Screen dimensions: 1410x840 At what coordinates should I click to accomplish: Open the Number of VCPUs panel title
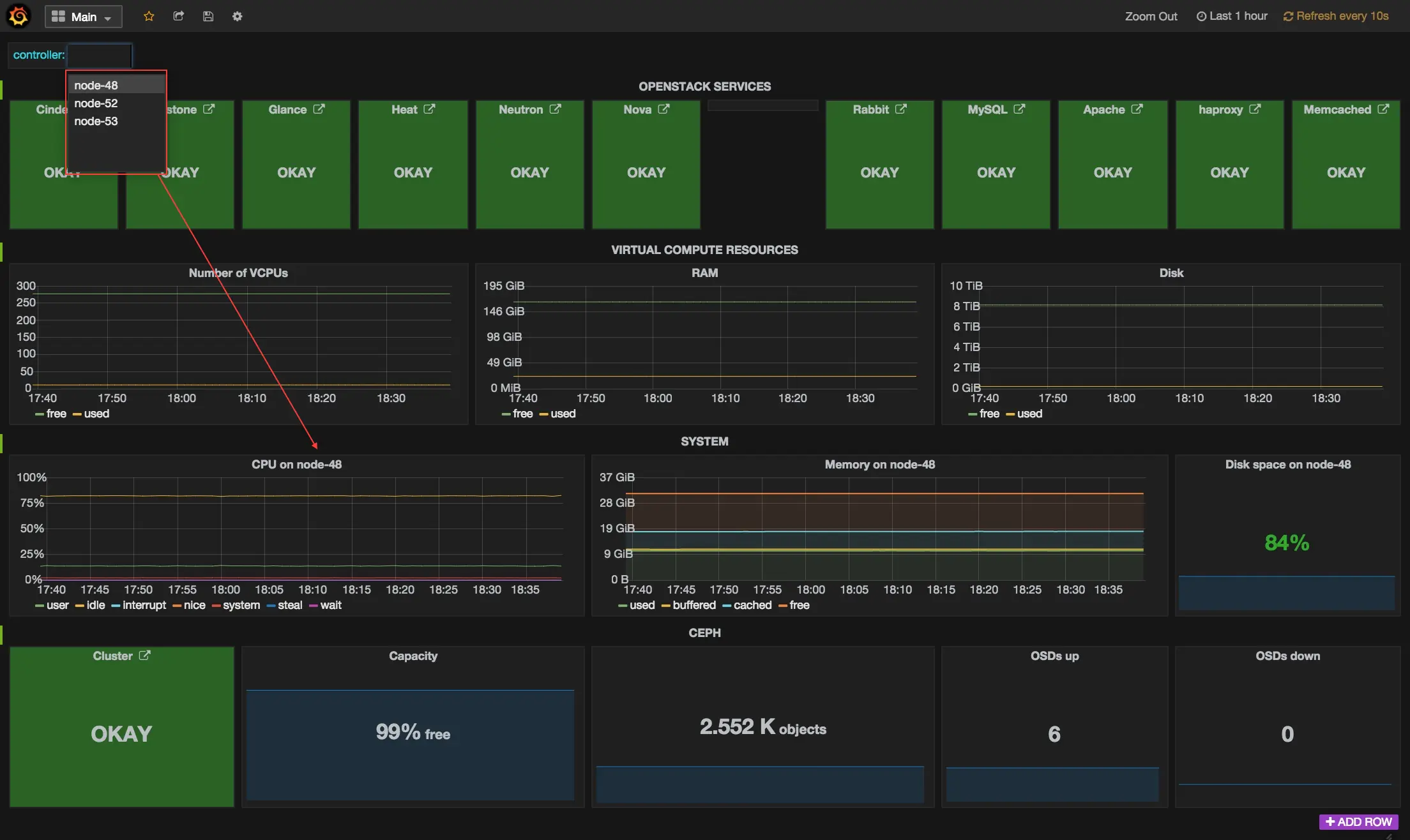click(x=238, y=273)
